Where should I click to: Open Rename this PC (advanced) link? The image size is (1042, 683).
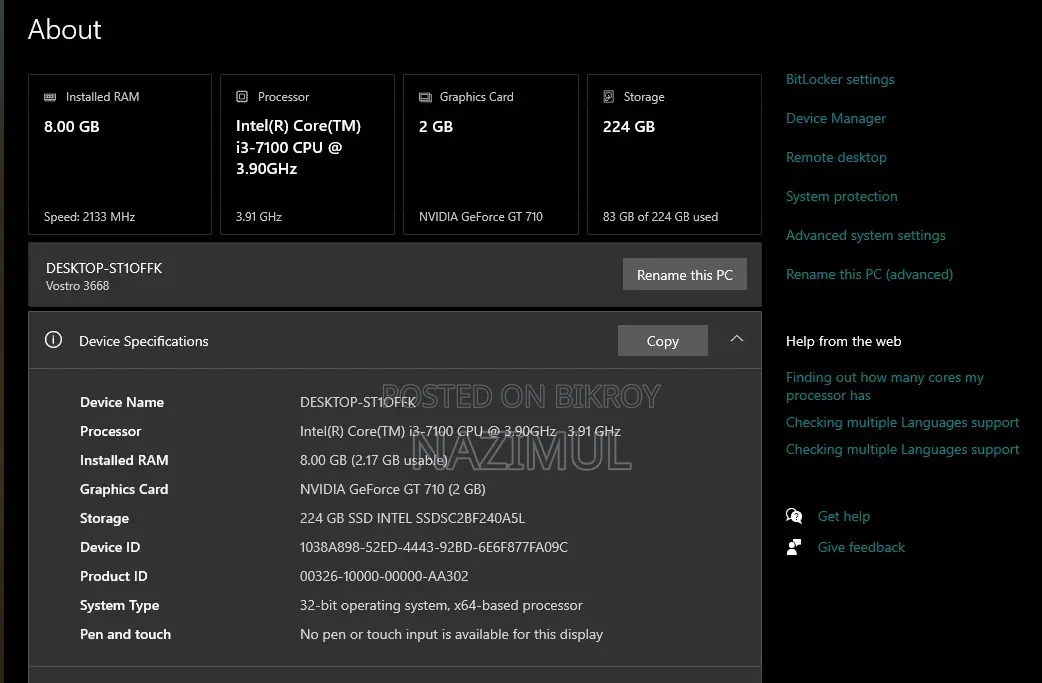tap(869, 274)
